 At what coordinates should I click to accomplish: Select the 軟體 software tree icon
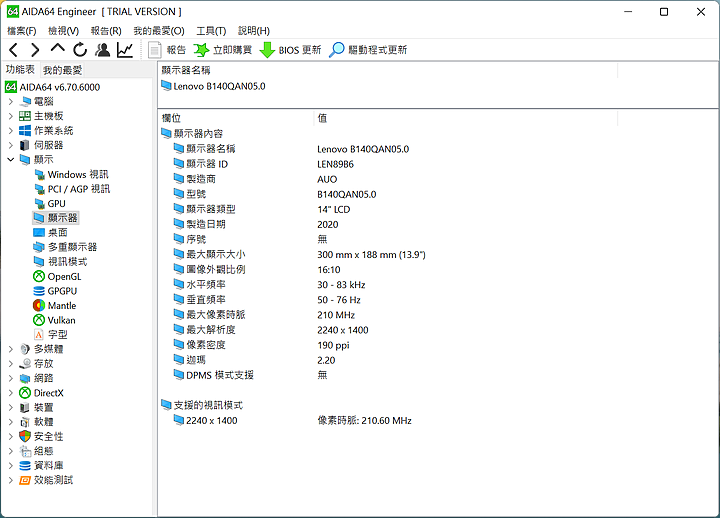point(25,422)
